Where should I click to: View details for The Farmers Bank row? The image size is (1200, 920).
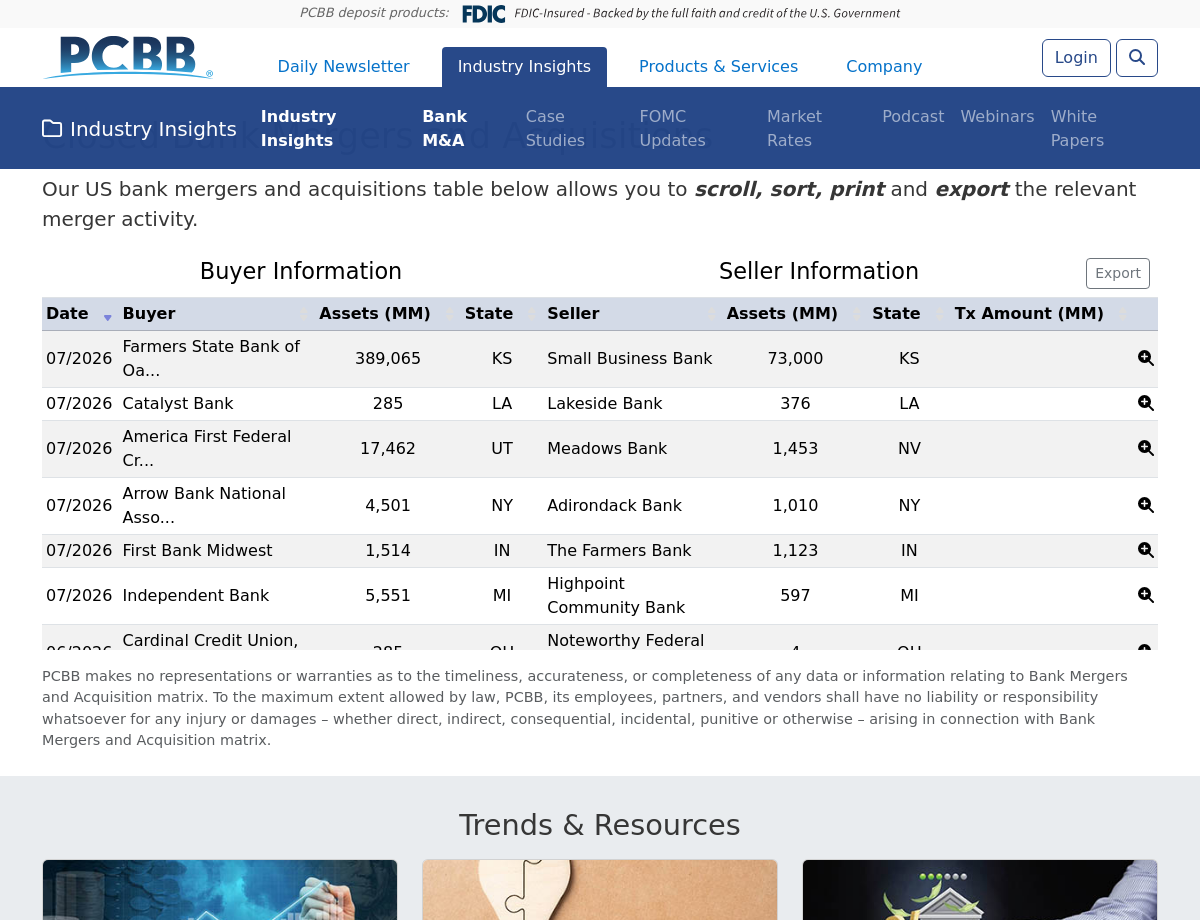pos(1146,550)
